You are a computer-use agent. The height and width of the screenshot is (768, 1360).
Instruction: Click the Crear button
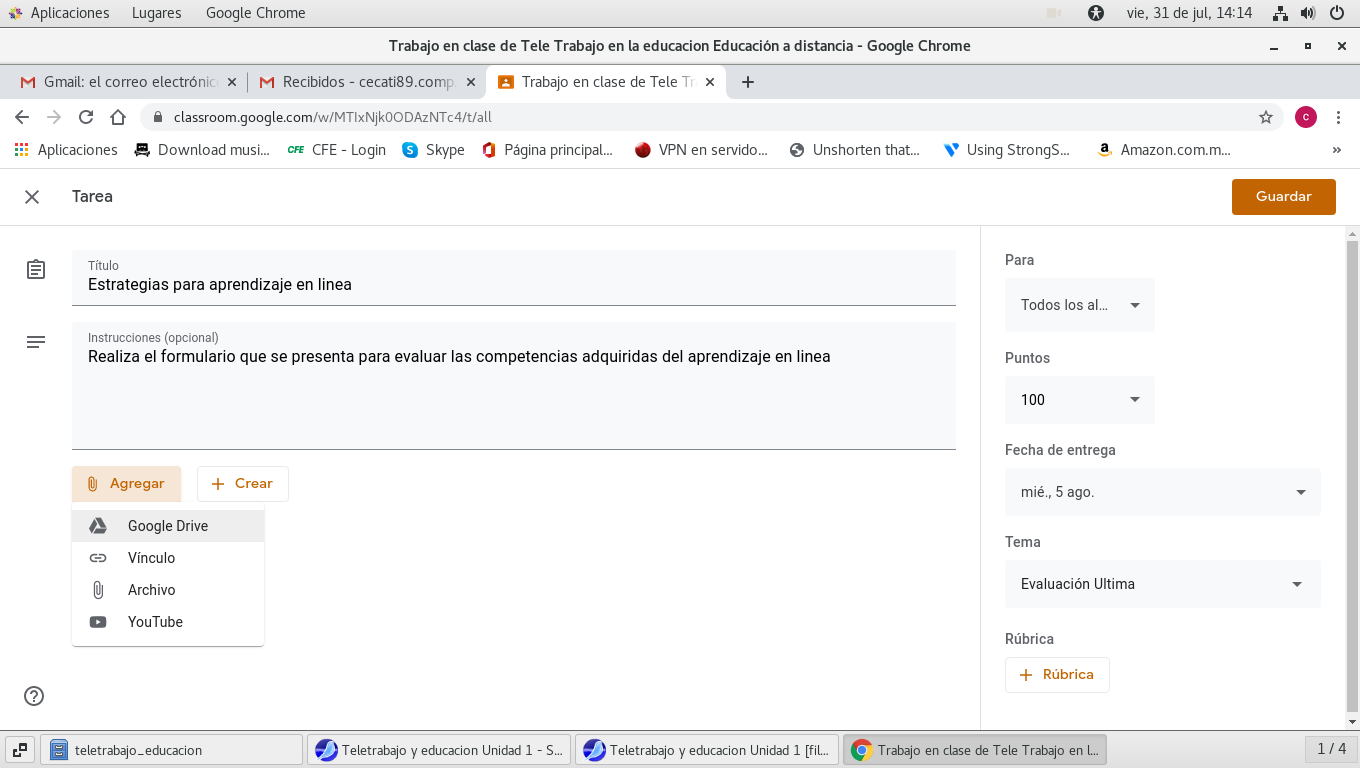(242, 484)
